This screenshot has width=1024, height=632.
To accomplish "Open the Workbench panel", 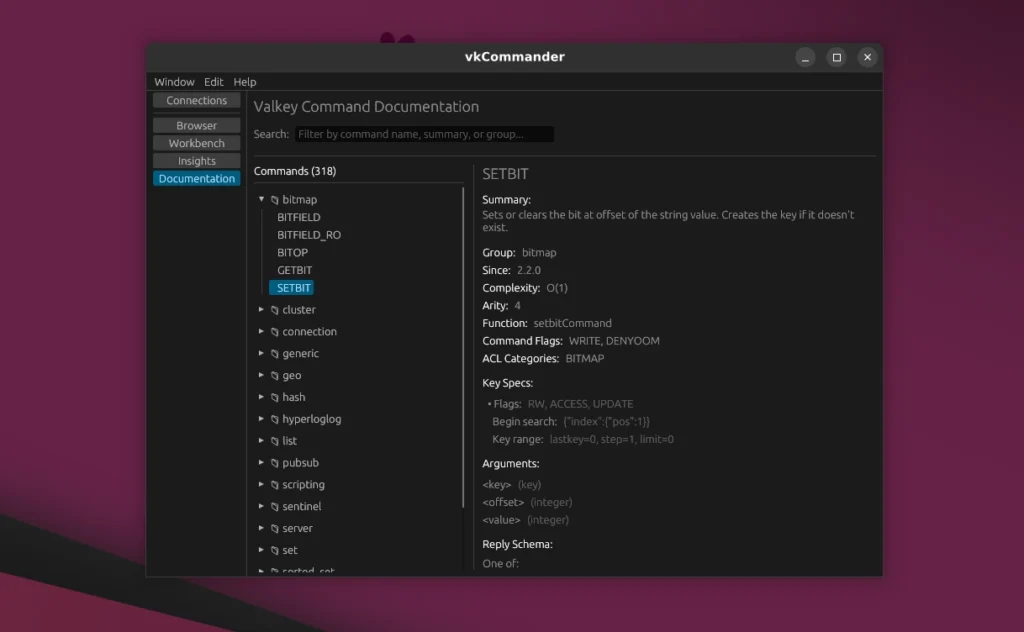I will [x=196, y=143].
